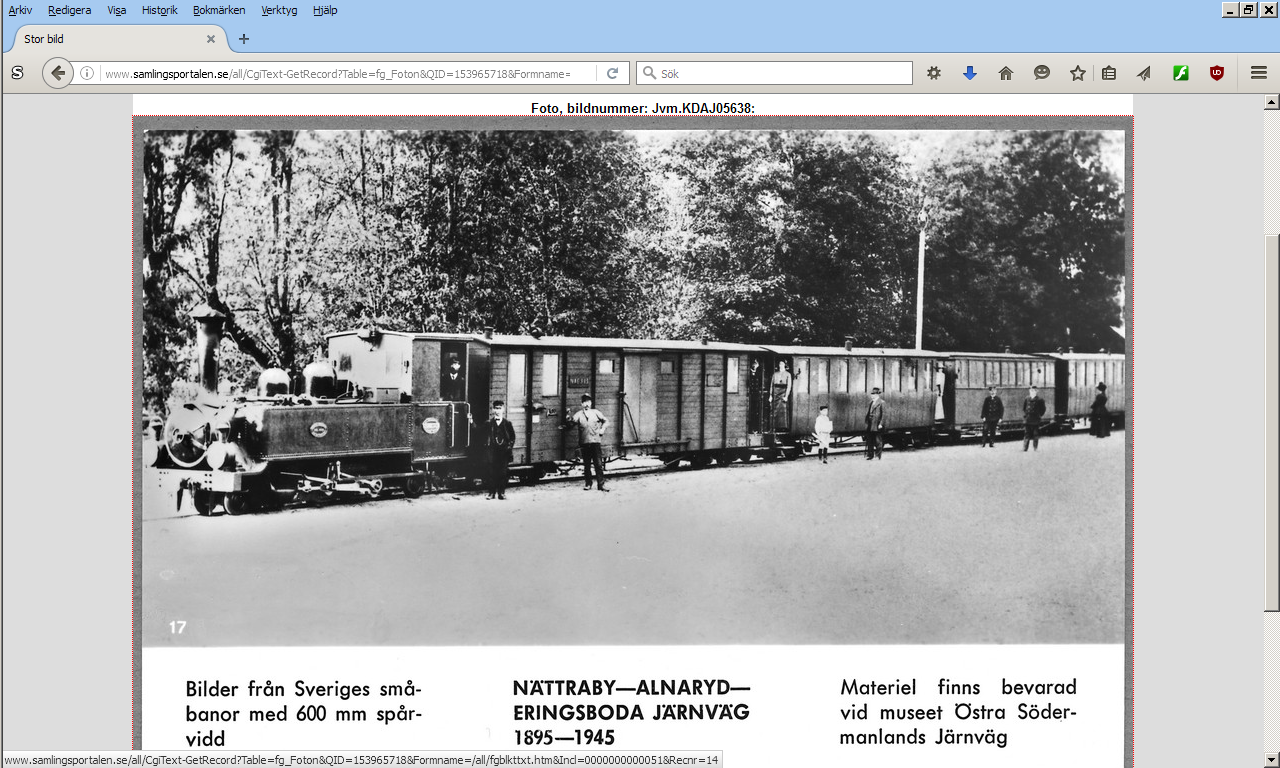Bookmark this page with the star
The image size is (1280, 768).
coord(1078,73)
